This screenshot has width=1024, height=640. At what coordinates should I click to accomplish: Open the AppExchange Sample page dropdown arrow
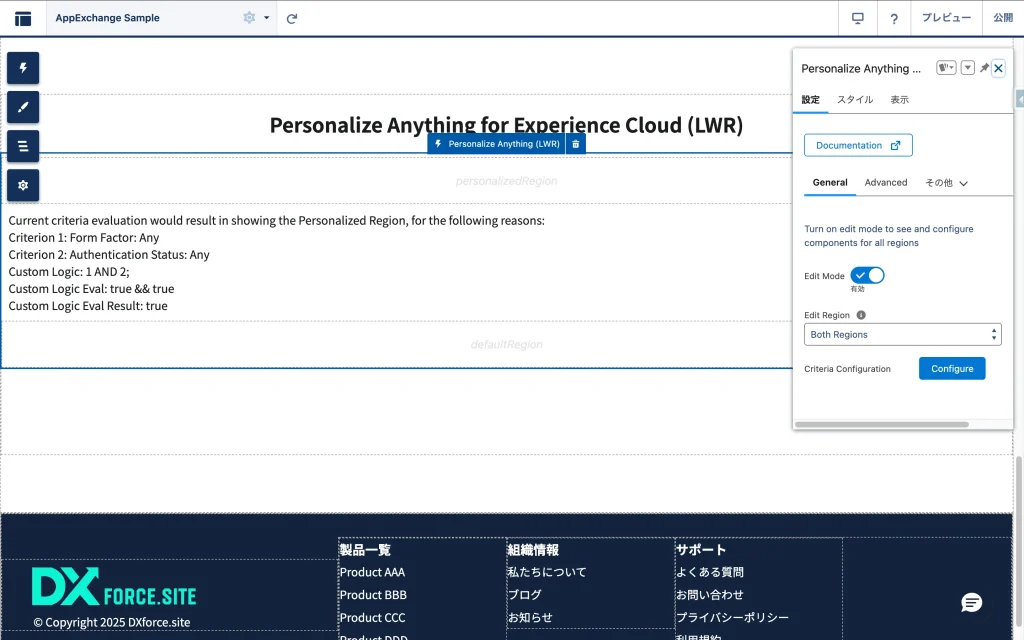point(267,18)
